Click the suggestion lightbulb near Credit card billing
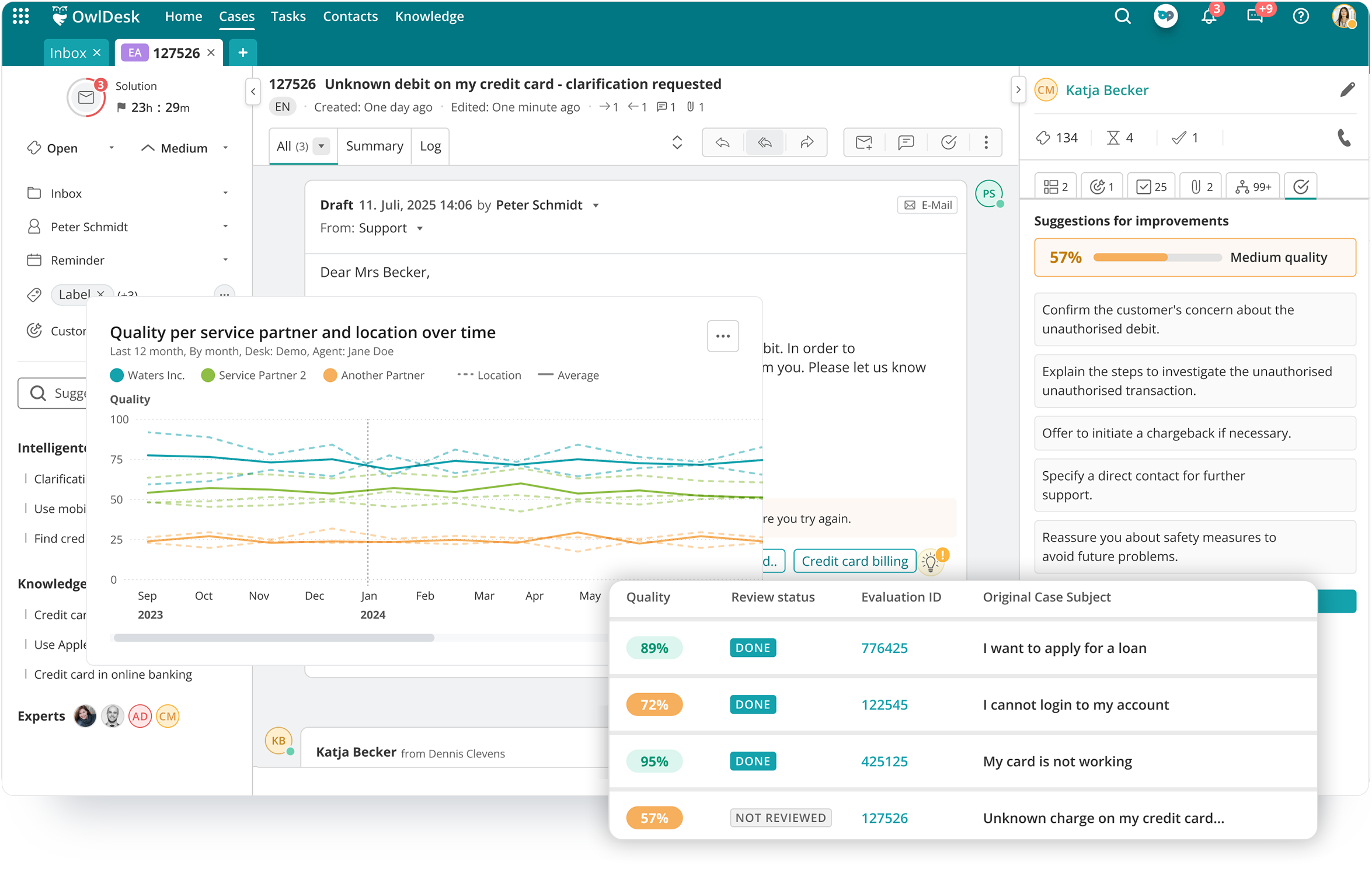The height and width of the screenshot is (876, 1372). click(x=932, y=561)
